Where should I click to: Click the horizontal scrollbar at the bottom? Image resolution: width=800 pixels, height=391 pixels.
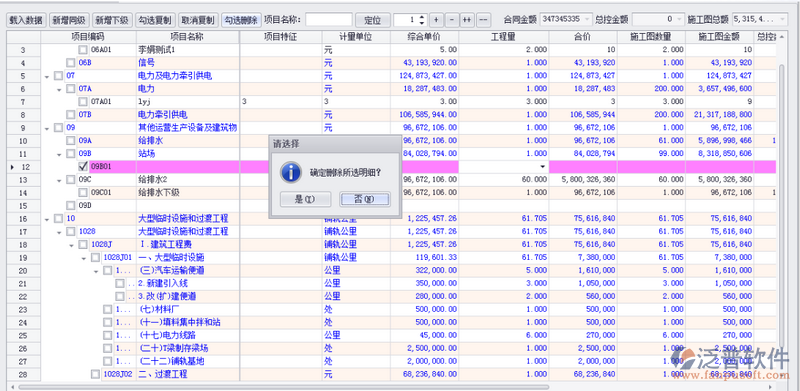tap(283, 387)
